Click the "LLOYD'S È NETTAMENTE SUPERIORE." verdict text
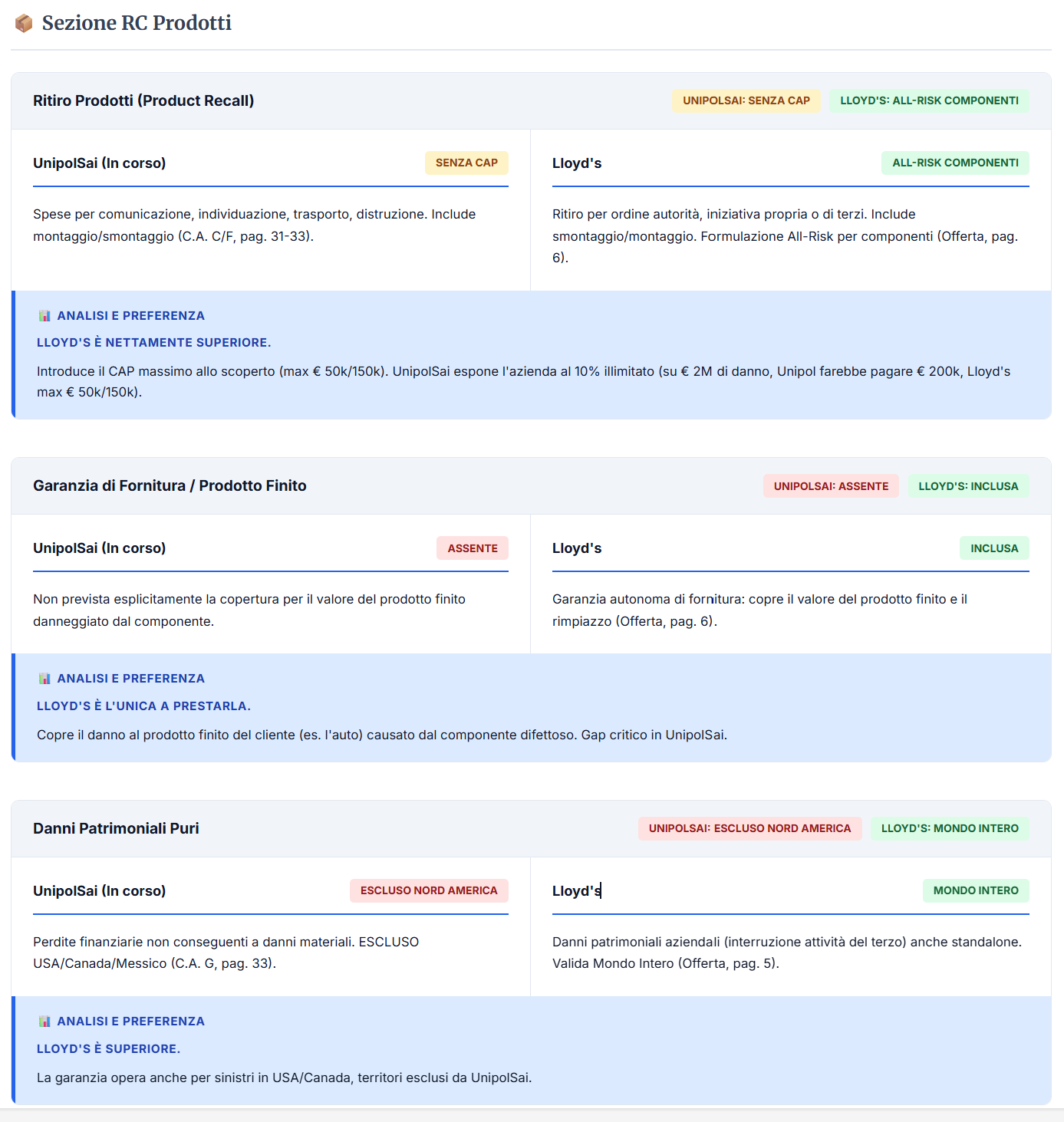Screen dimensions: 1064x1122 [153, 343]
